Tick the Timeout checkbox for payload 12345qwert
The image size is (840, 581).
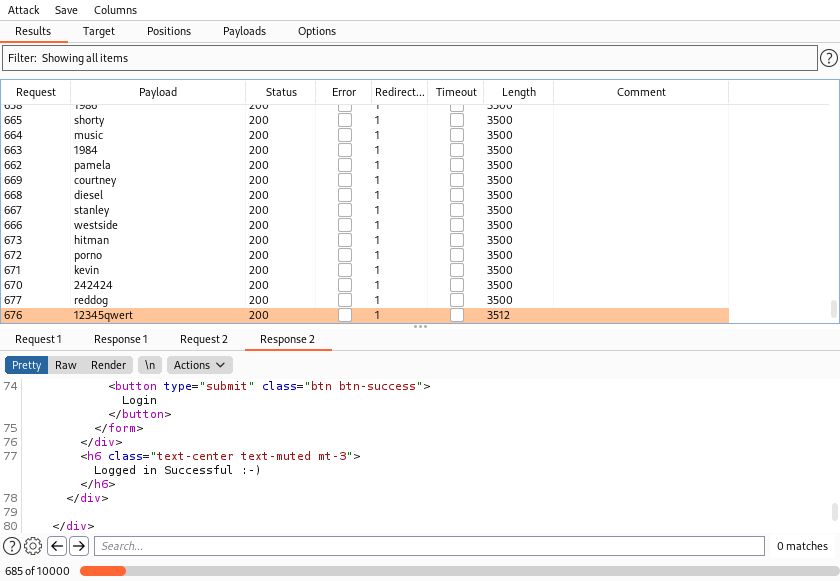coord(456,315)
